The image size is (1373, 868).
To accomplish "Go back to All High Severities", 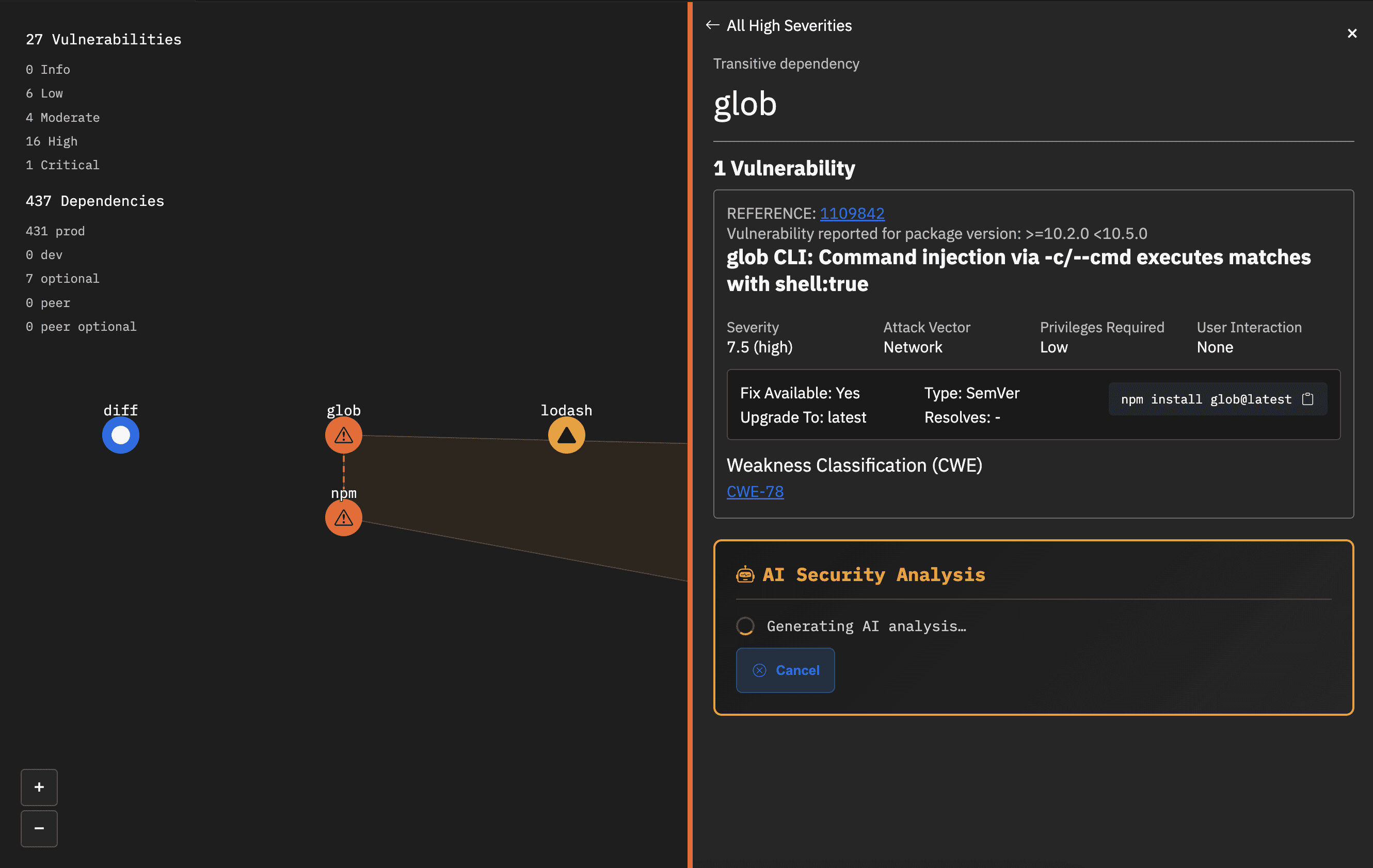I will [779, 26].
